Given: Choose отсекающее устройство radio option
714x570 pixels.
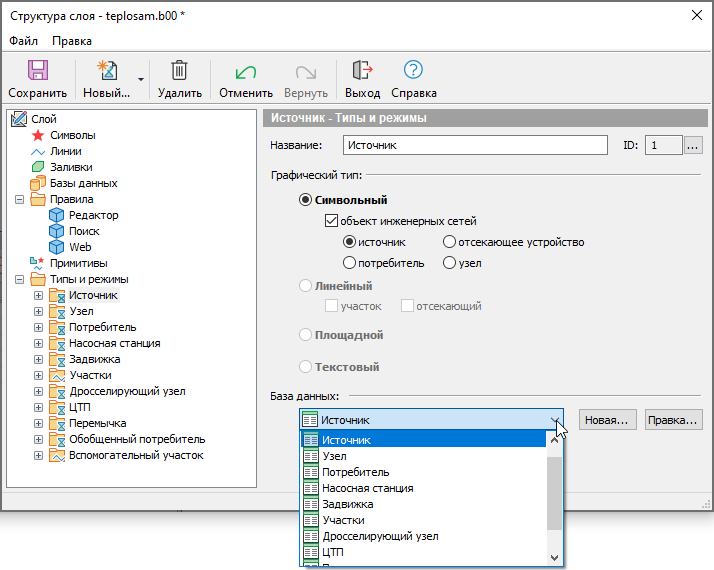Looking at the screenshot, I should 449,242.
